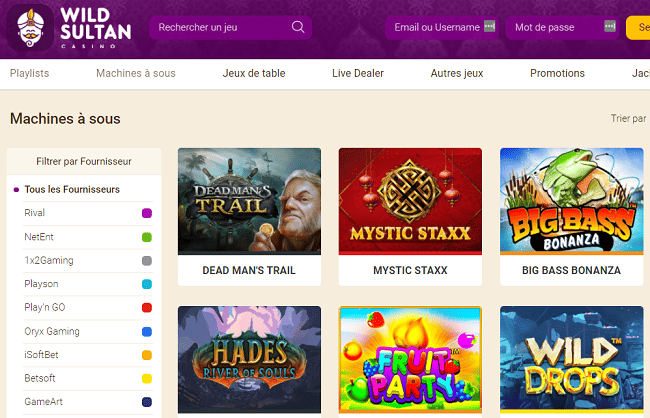Viewport: 650px width, 418px height.
Task: Open Big Bass Bonanza game thumbnail
Action: [x=572, y=201]
